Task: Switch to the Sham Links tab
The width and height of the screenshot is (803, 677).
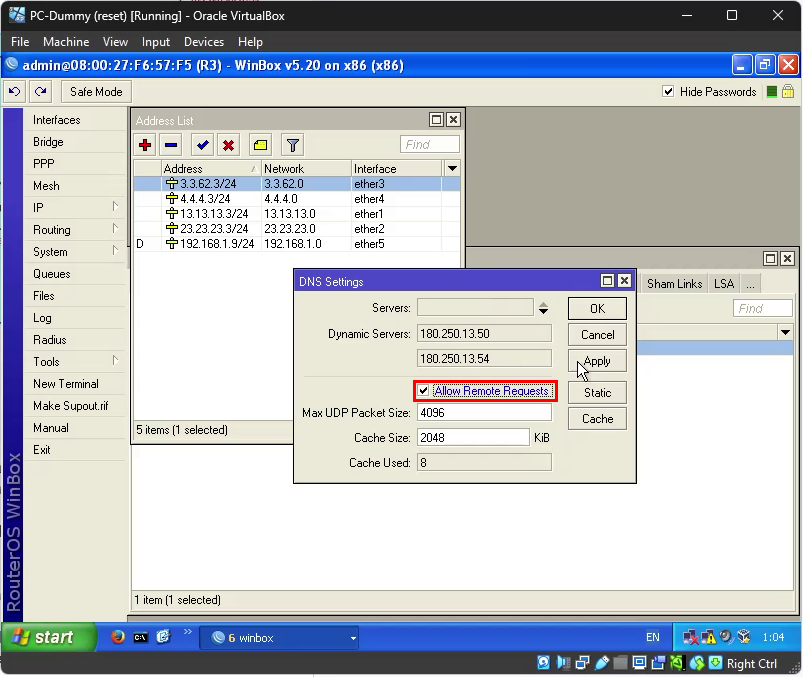Action: 674,284
